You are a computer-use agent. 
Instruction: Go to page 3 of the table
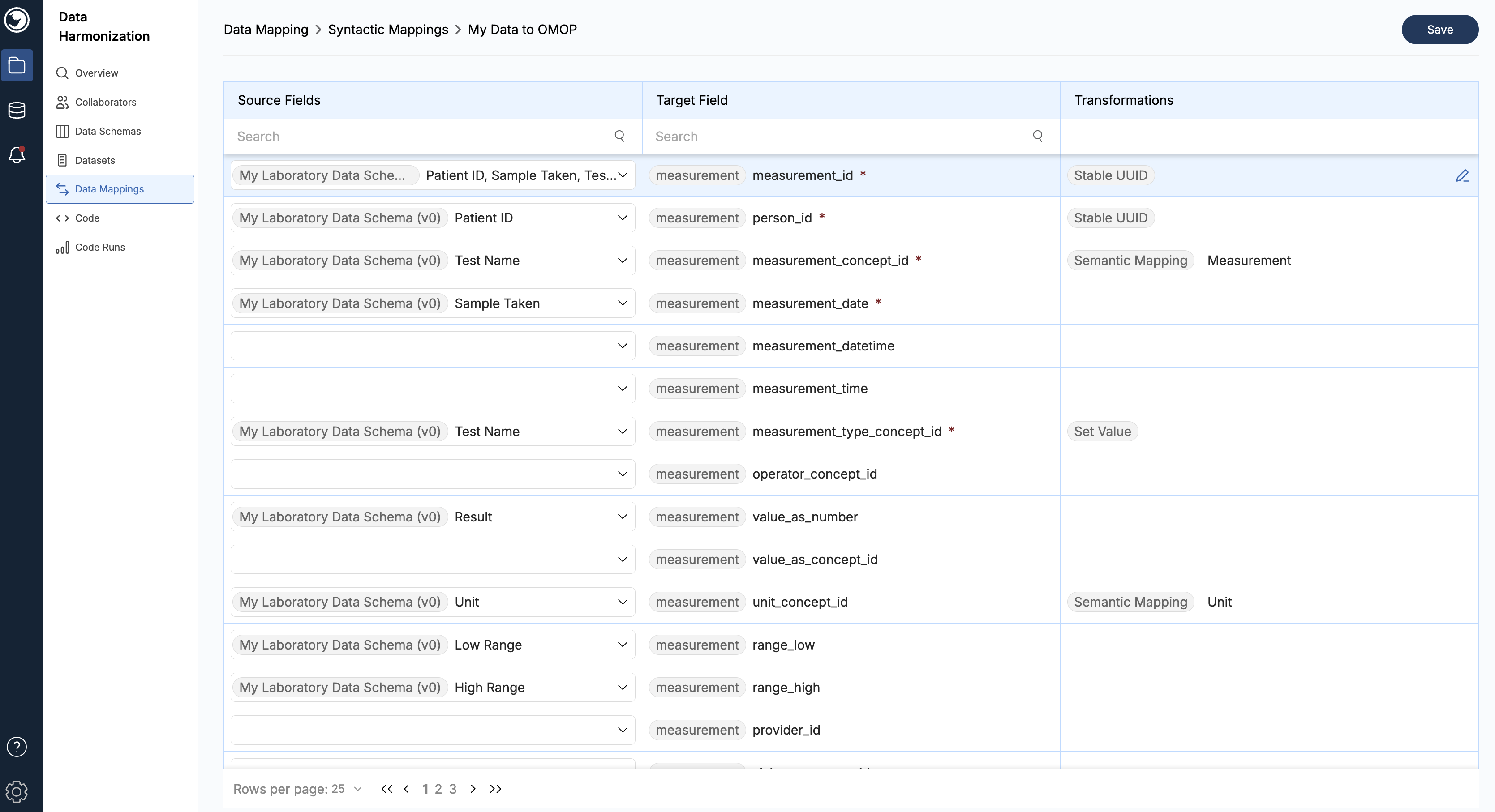(x=453, y=789)
